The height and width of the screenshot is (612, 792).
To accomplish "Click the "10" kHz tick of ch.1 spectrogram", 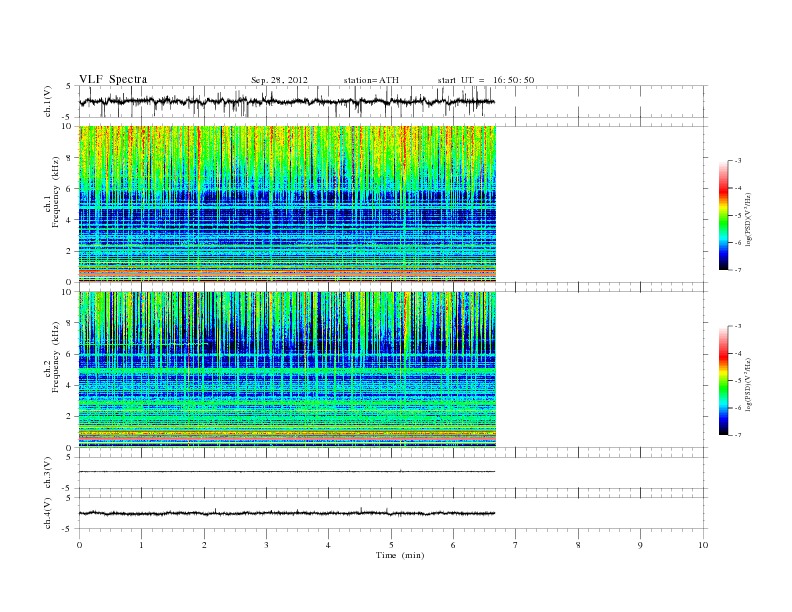I will (x=67, y=126).
